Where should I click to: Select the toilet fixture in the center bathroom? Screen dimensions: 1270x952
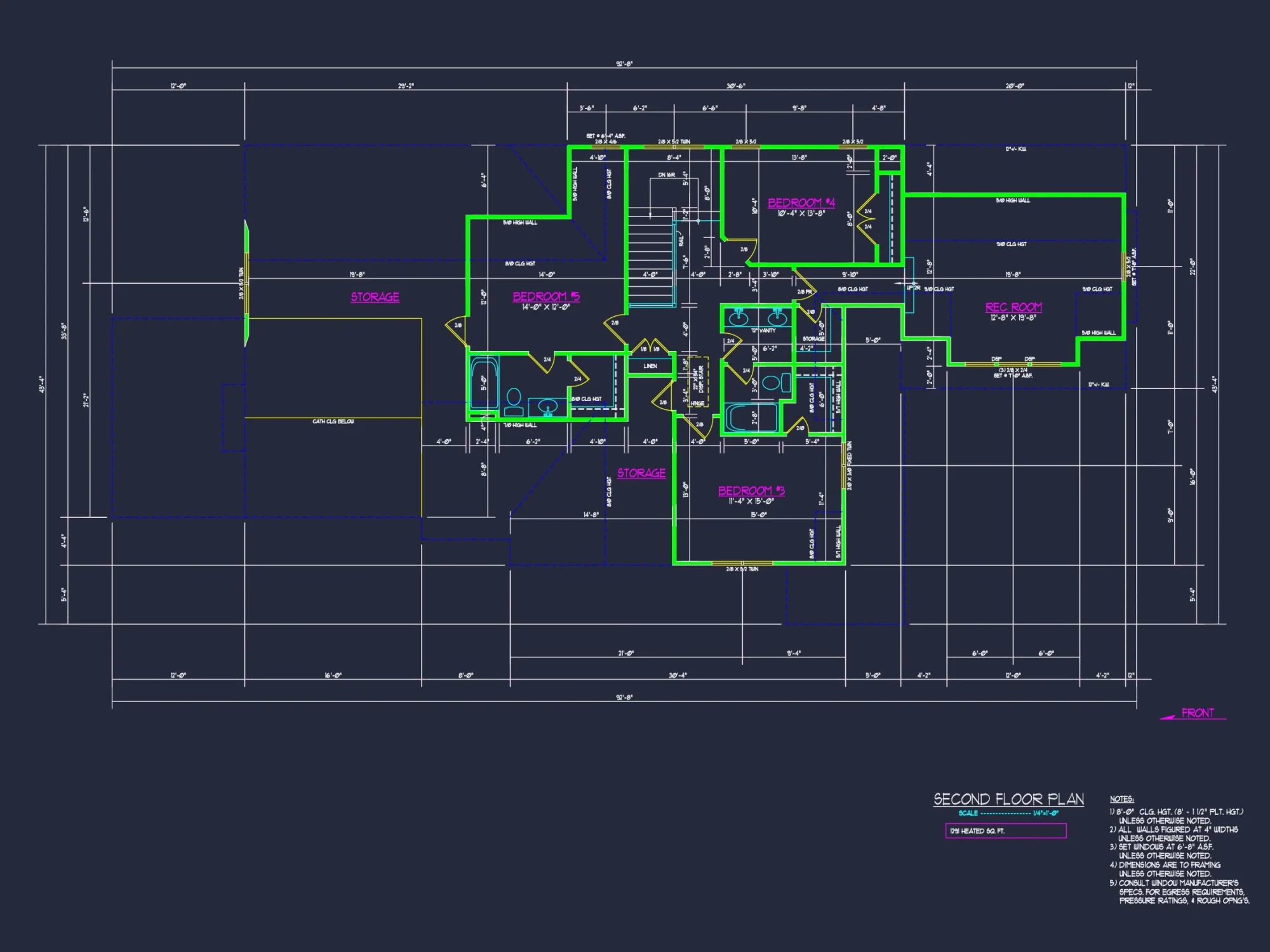(x=771, y=383)
